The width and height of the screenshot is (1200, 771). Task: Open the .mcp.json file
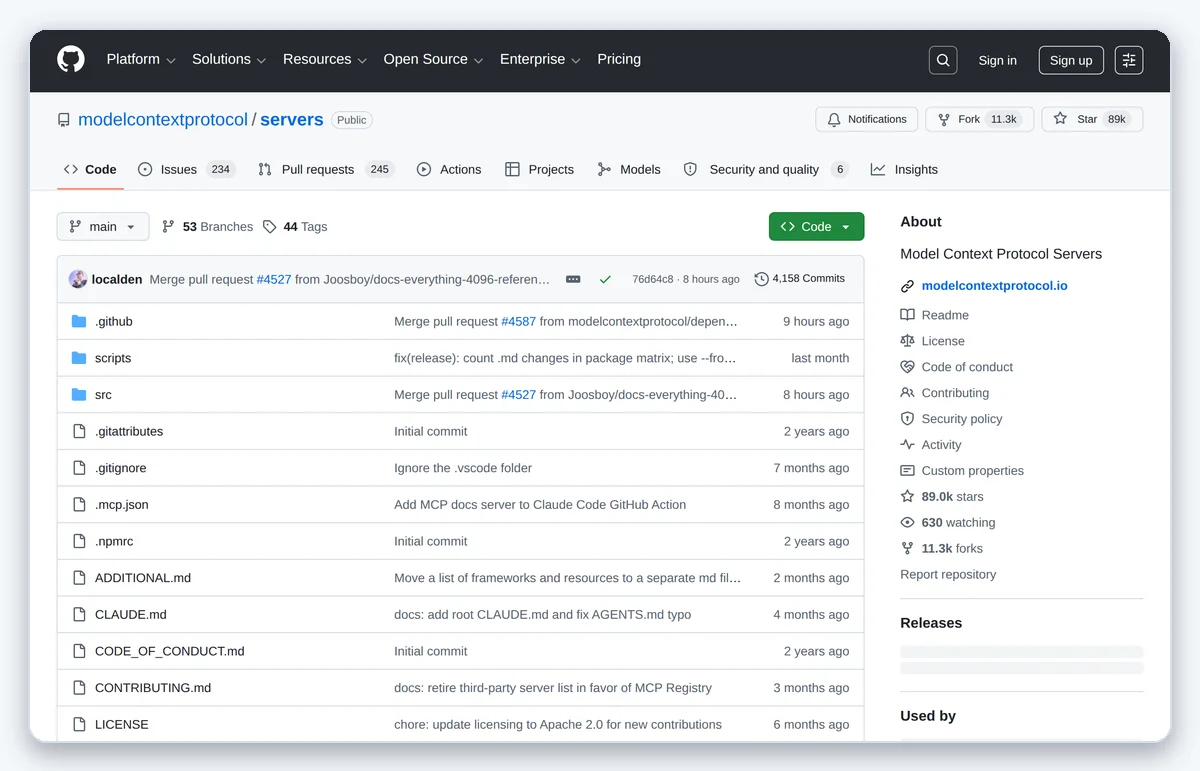[122, 505]
